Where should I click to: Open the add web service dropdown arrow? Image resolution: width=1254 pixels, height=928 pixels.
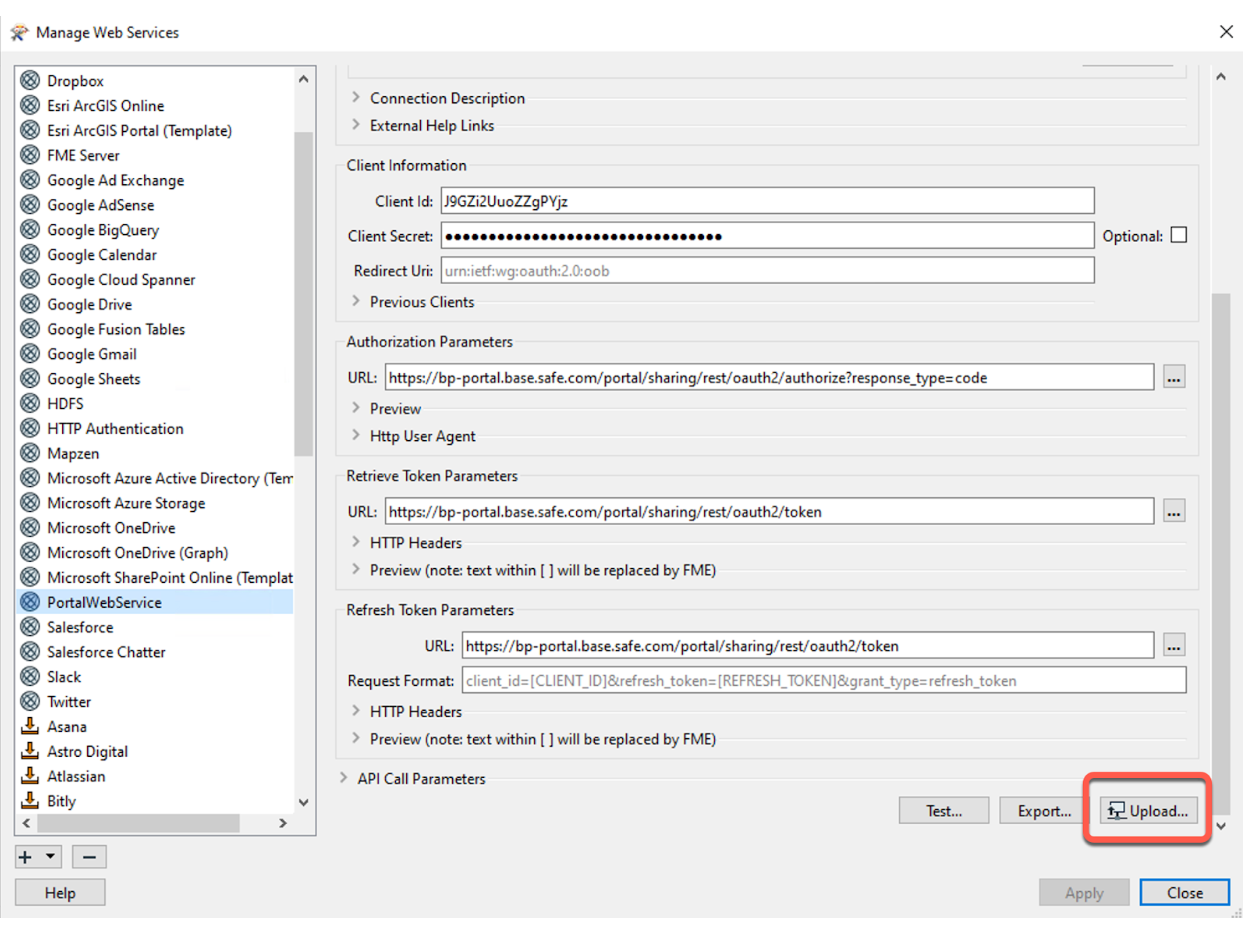click(x=50, y=856)
